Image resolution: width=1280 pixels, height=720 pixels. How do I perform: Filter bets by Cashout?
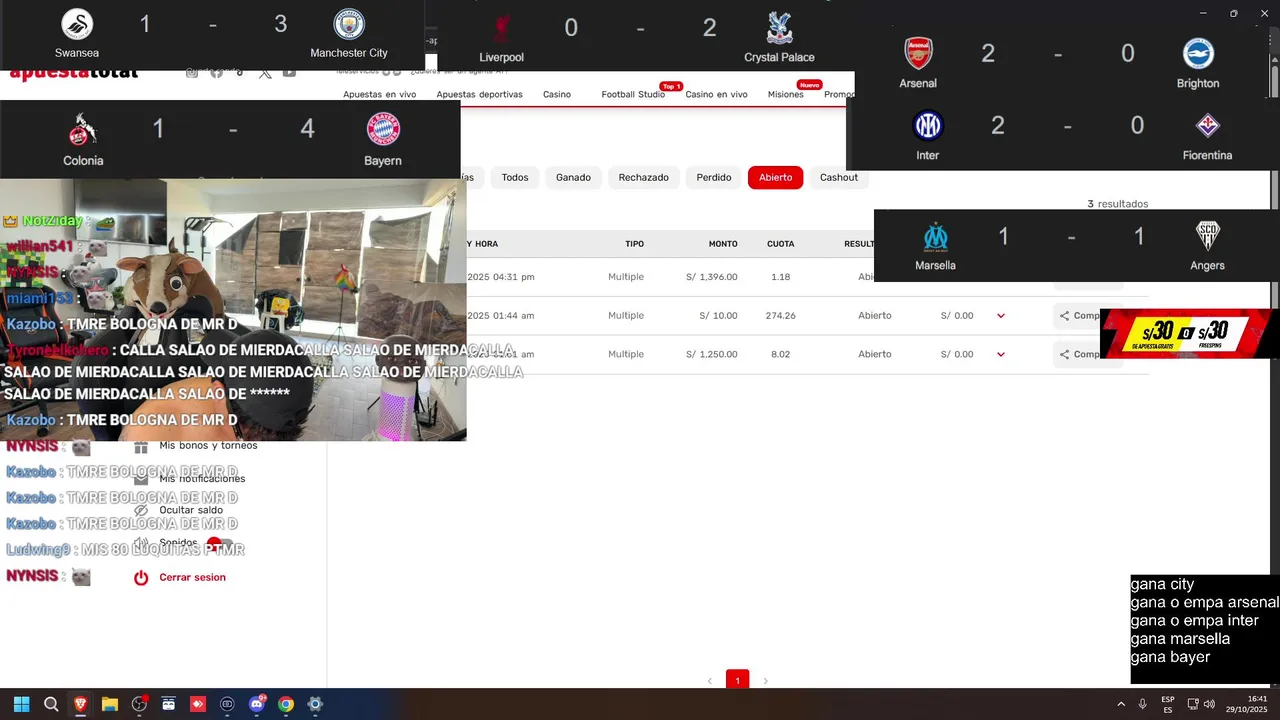click(x=839, y=178)
